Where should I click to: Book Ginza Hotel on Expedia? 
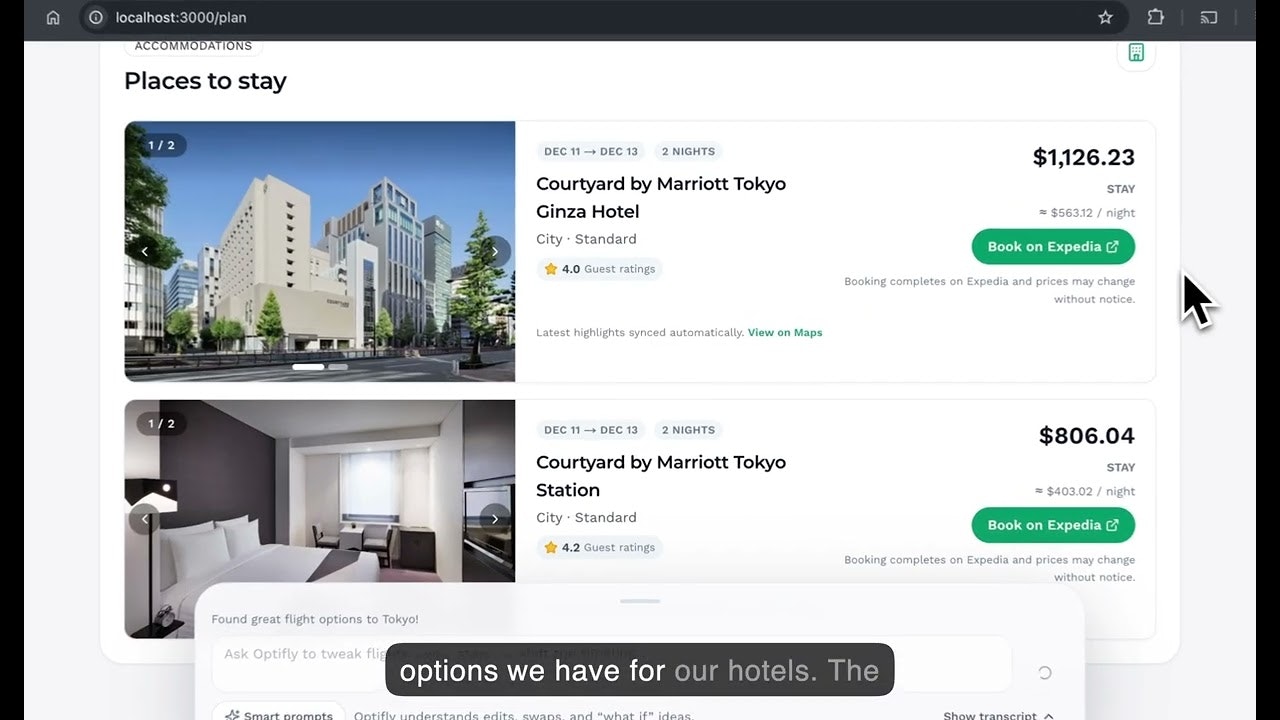tap(1053, 247)
